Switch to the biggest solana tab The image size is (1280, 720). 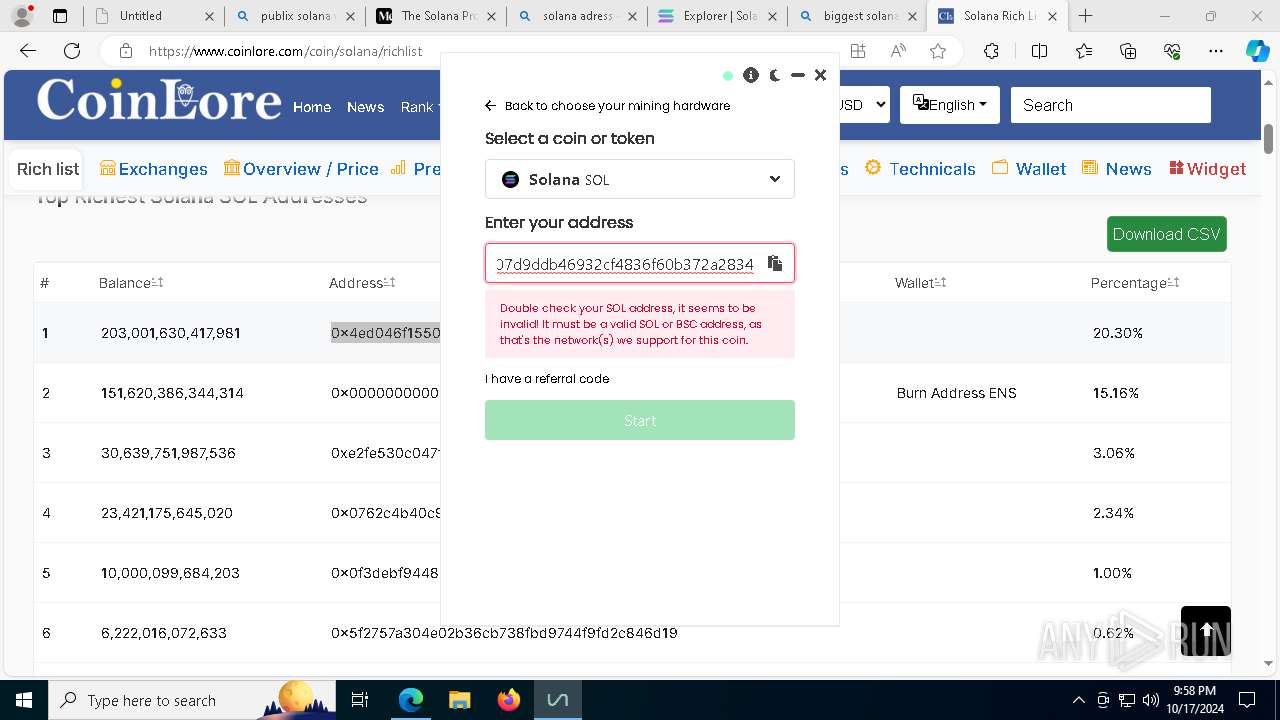click(857, 16)
